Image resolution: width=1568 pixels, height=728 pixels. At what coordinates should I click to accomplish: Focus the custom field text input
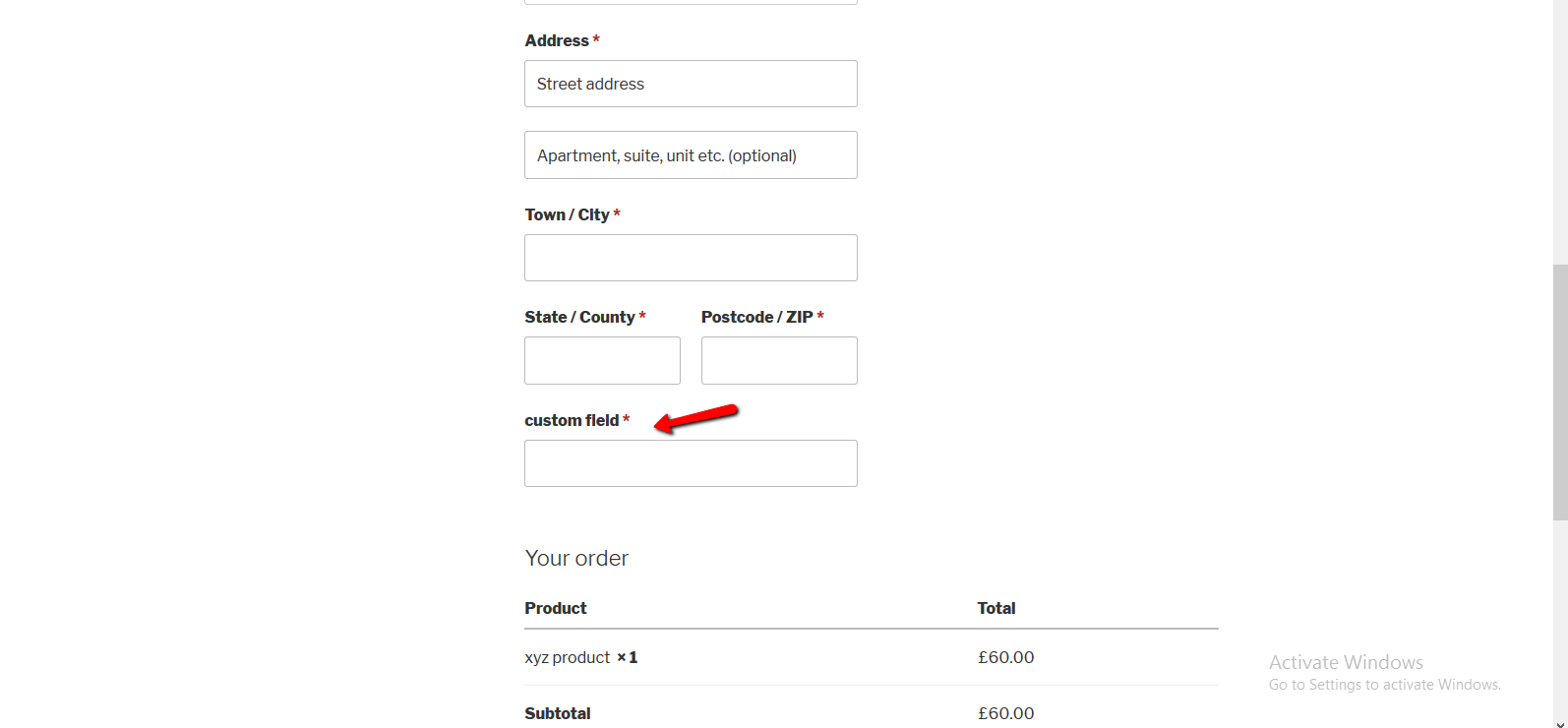(x=691, y=463)
